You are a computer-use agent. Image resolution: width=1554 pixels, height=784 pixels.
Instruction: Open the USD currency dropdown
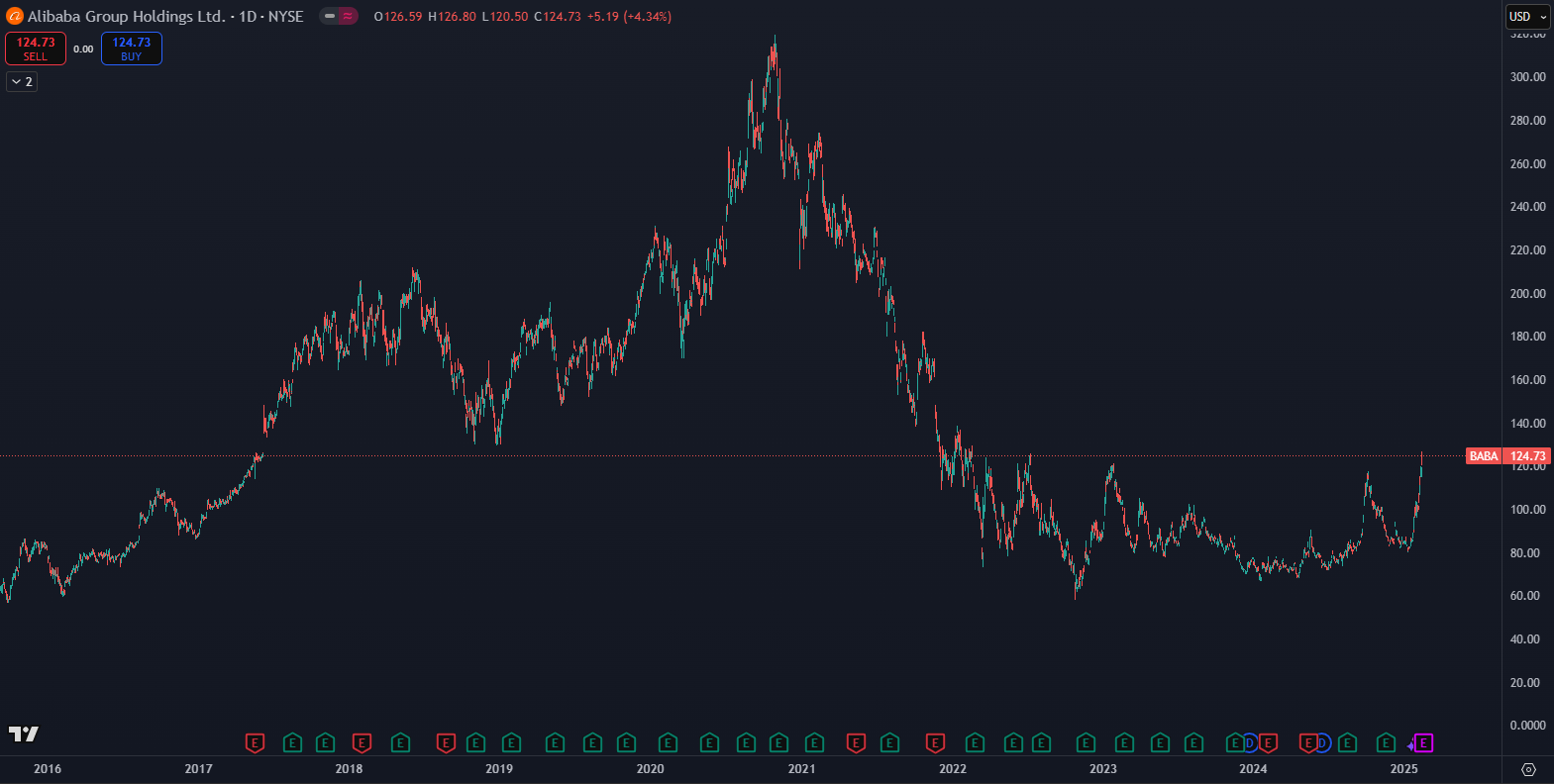[1527, 17]
